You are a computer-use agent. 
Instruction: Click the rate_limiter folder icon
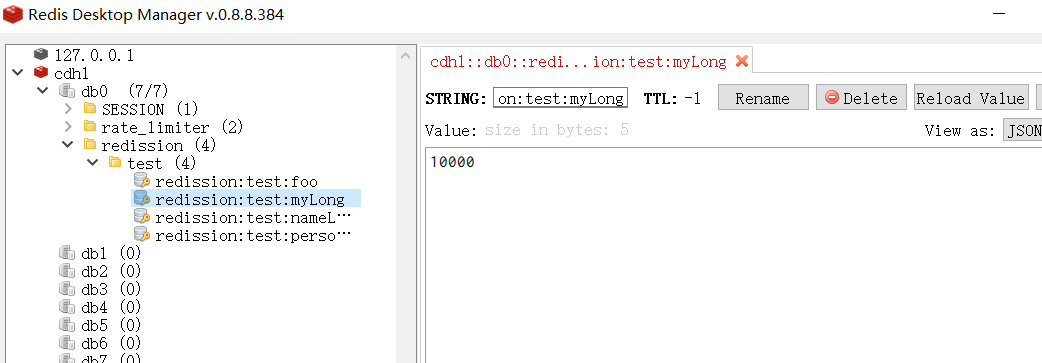pos(90,126)
